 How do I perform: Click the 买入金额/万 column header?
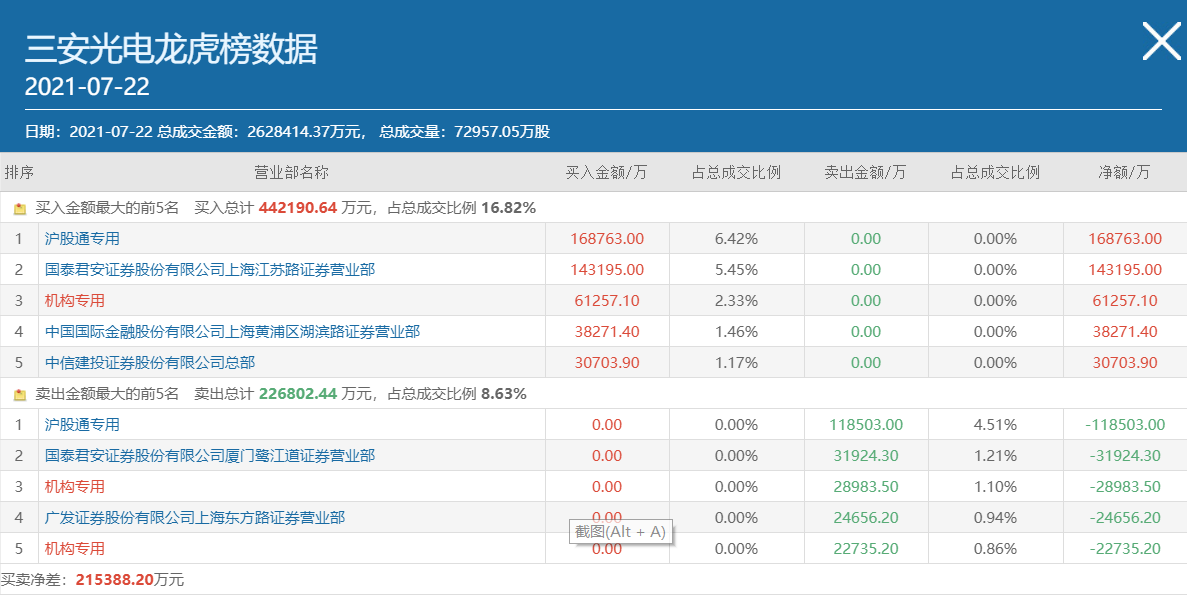607,172
